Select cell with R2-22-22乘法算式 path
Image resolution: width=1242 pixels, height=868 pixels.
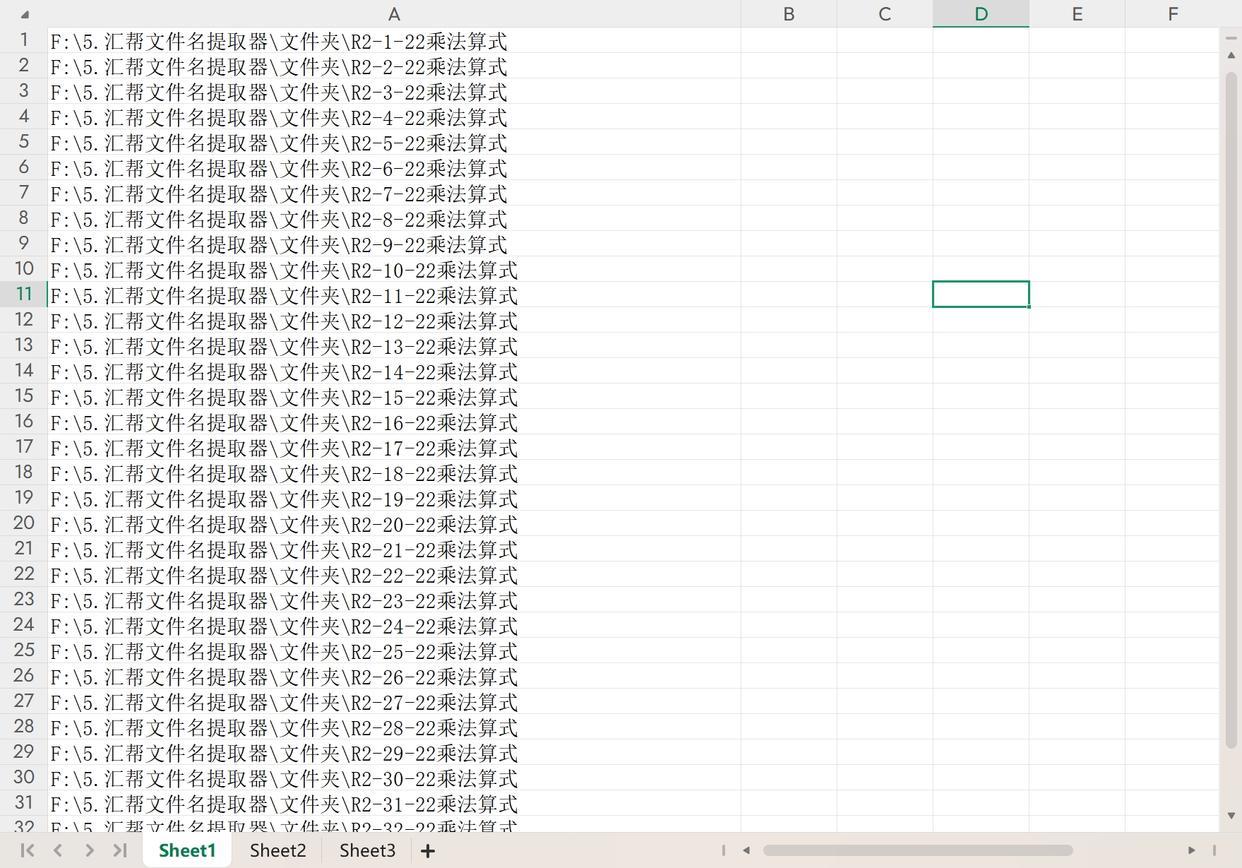tap(394, 574)
